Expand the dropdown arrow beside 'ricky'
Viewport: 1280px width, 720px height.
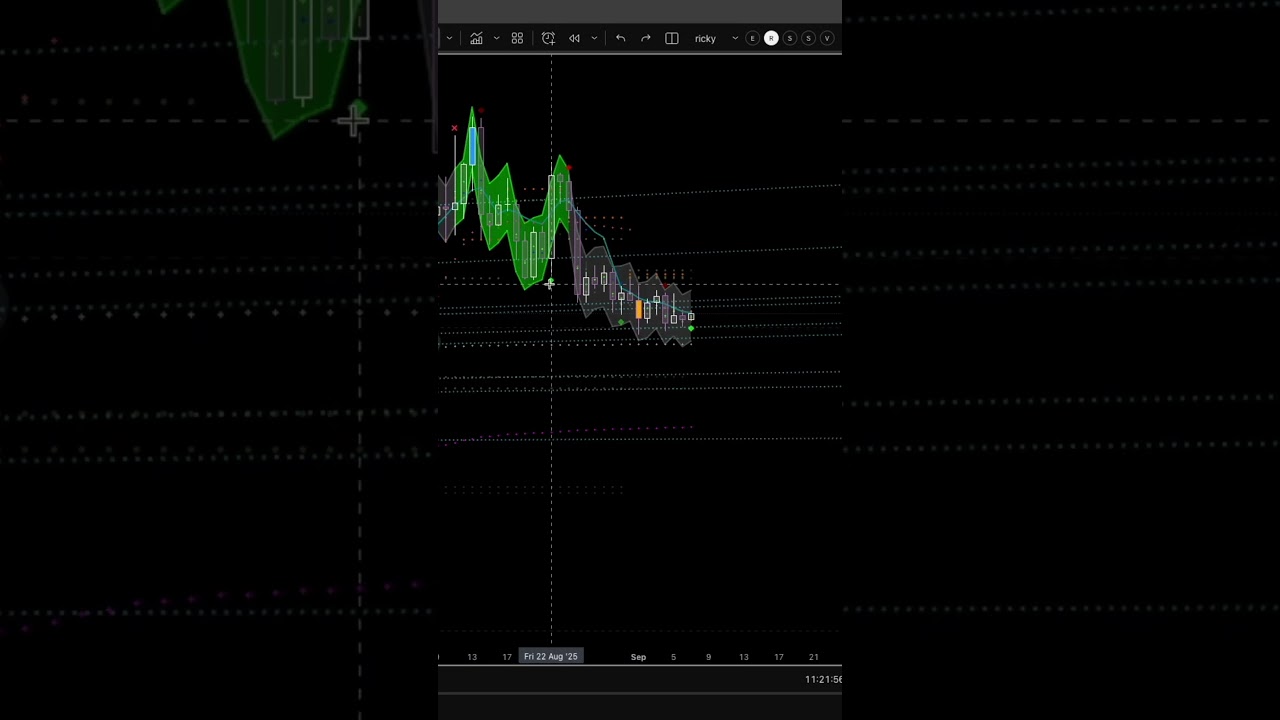pyautogui.click(x=735, y=38)
